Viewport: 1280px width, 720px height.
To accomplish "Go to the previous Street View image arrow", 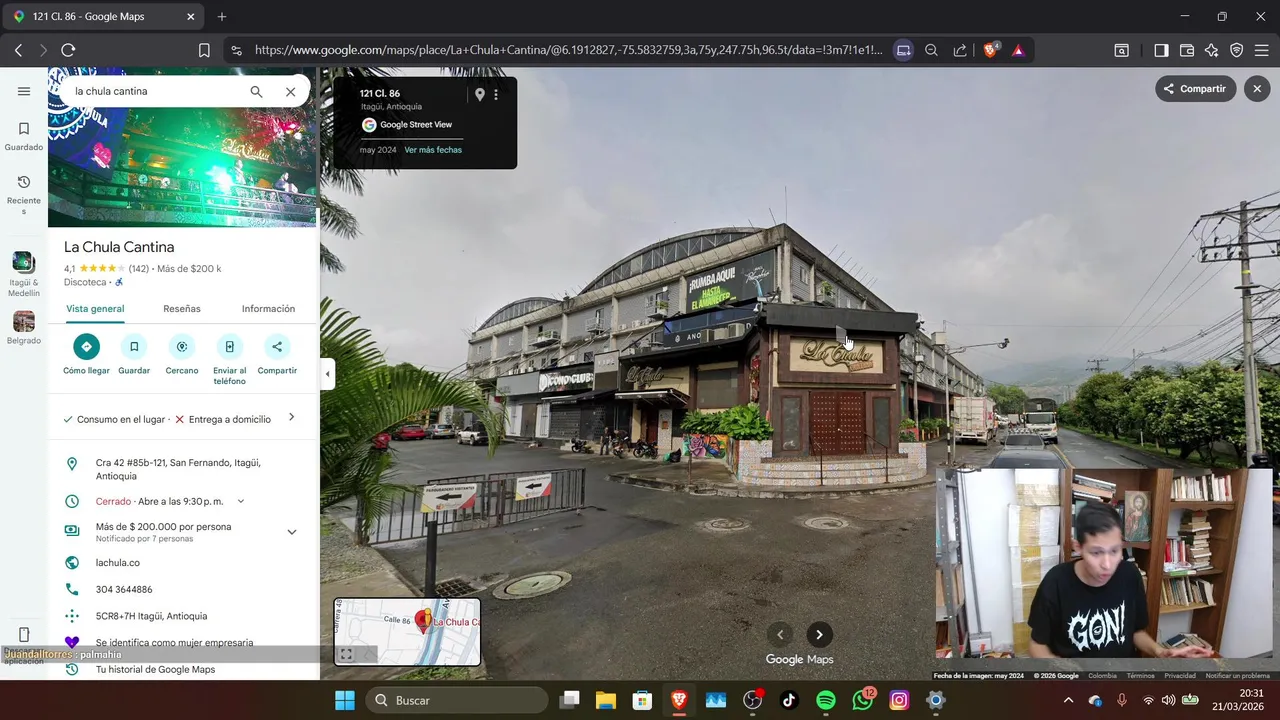I will 780,634.
